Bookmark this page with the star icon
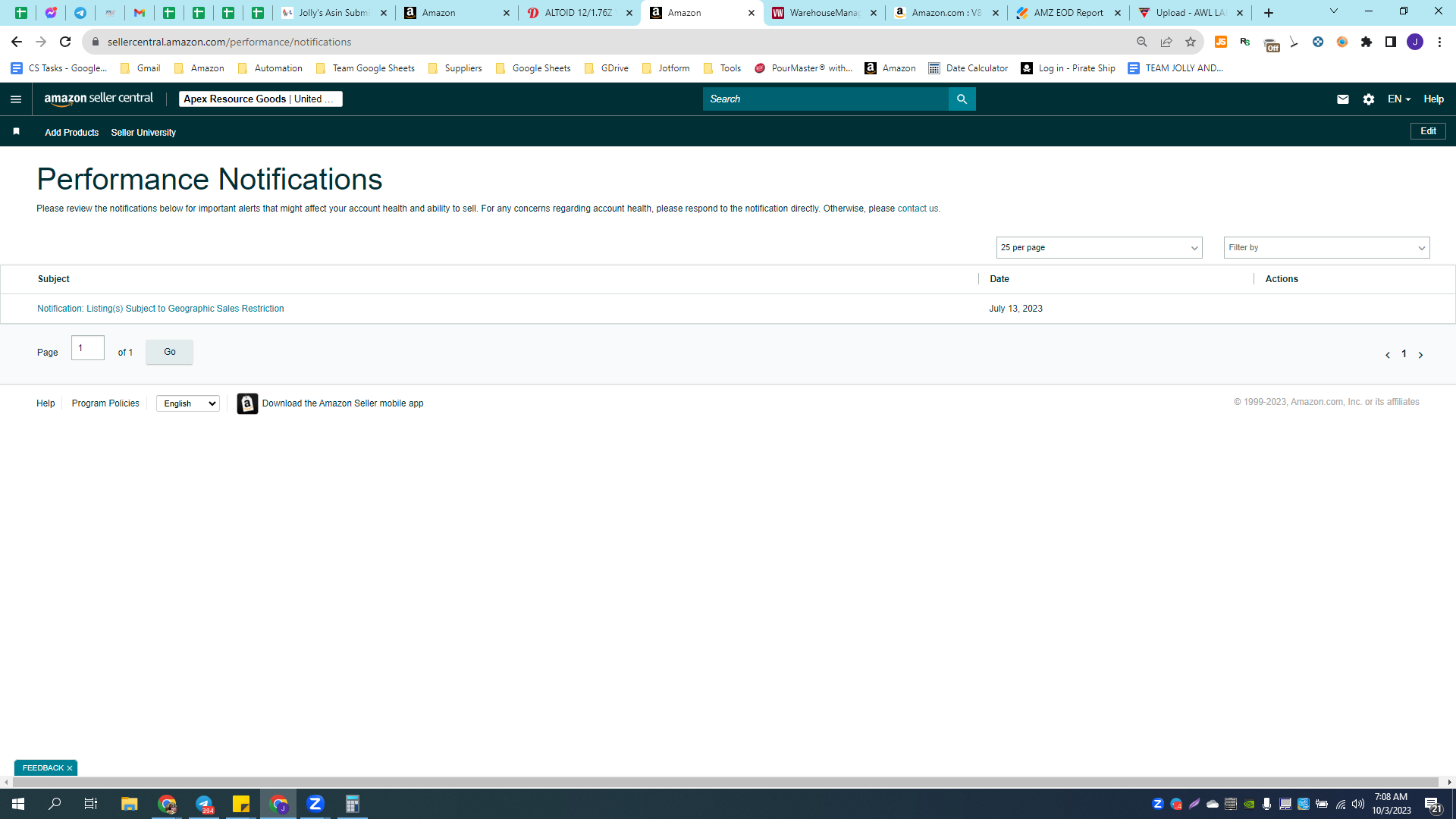Image resolution: width=1456 pixels, height=819 pixels. [1191, 42]
